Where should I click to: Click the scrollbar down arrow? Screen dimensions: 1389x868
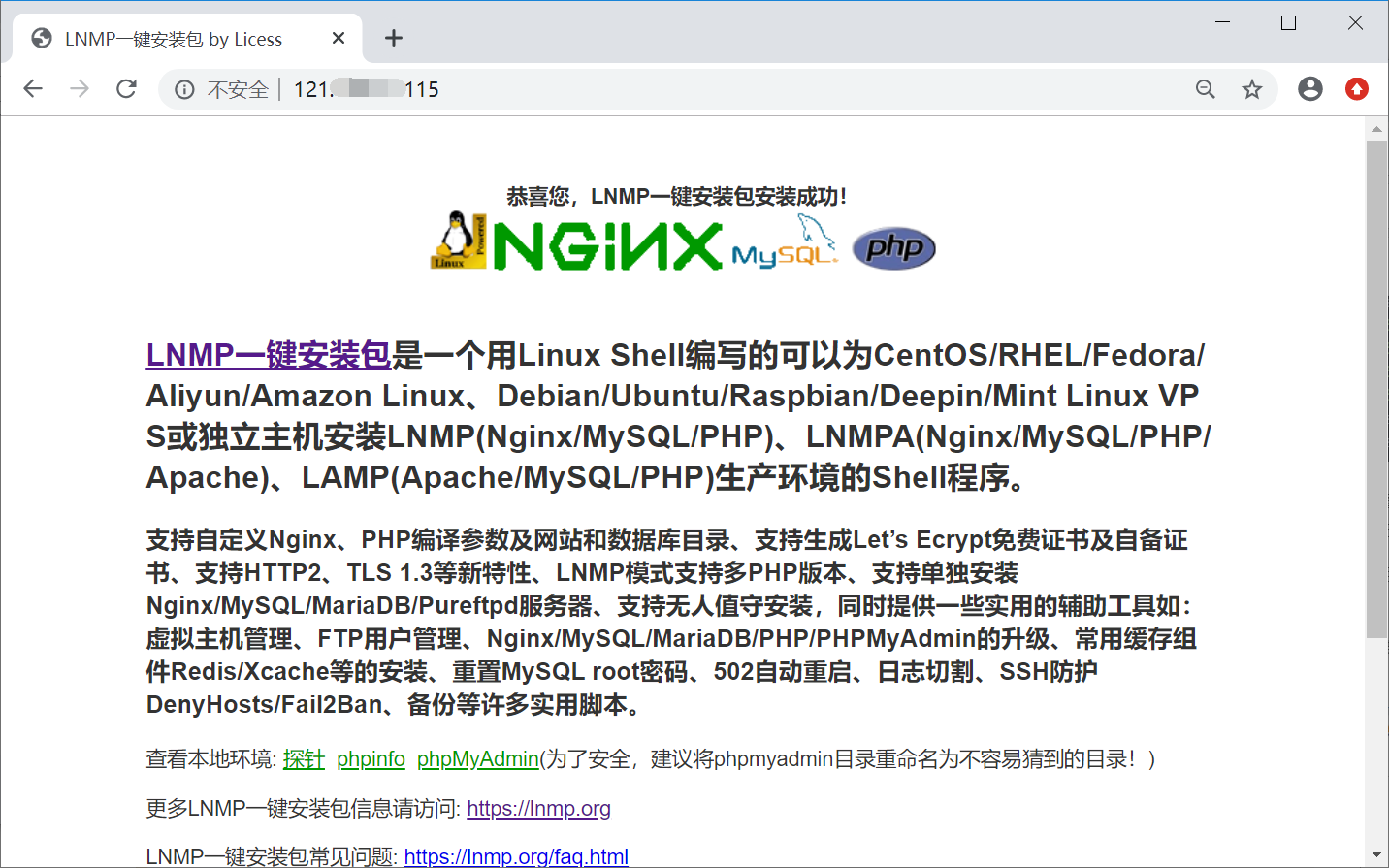pos(1376,855)
